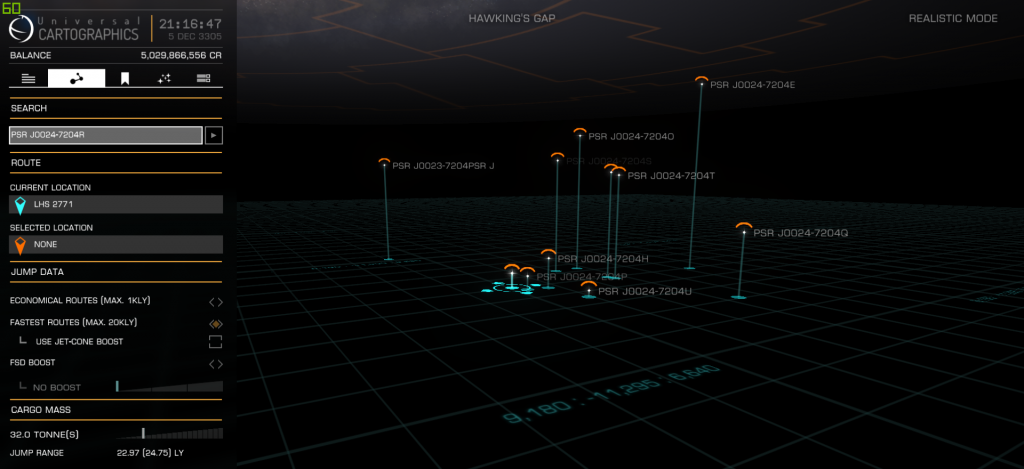Click the cyan current location marker icon
The height and width of the screenshot is (469, 1024).
pos(20,205)
